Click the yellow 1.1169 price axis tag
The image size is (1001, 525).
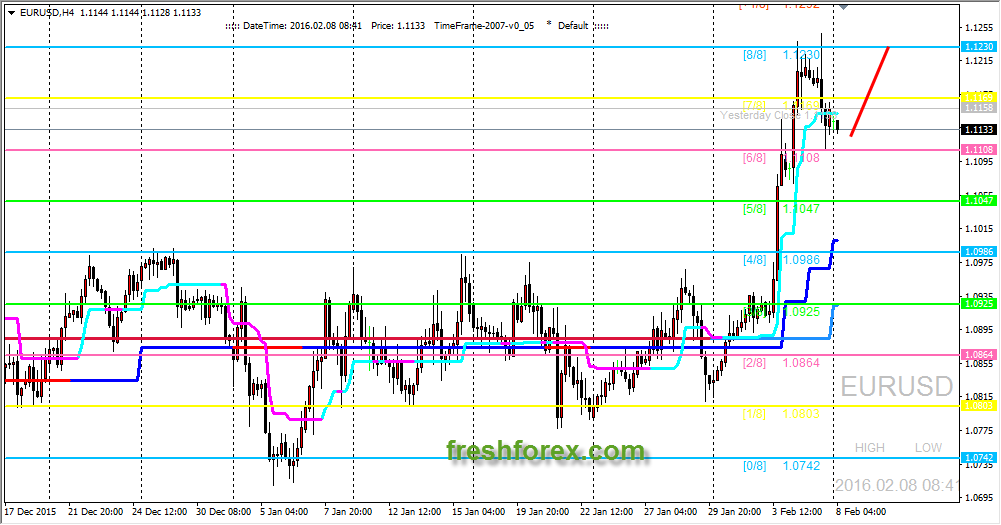pyautogui.click(x=978, y=97)
